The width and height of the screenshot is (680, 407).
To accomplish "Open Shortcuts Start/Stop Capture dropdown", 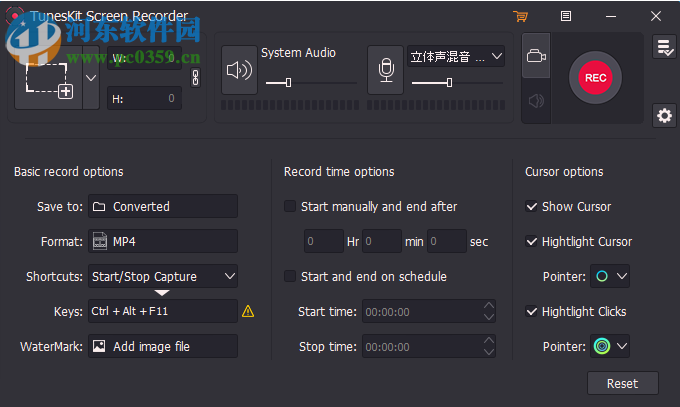I will pos(163,276).
